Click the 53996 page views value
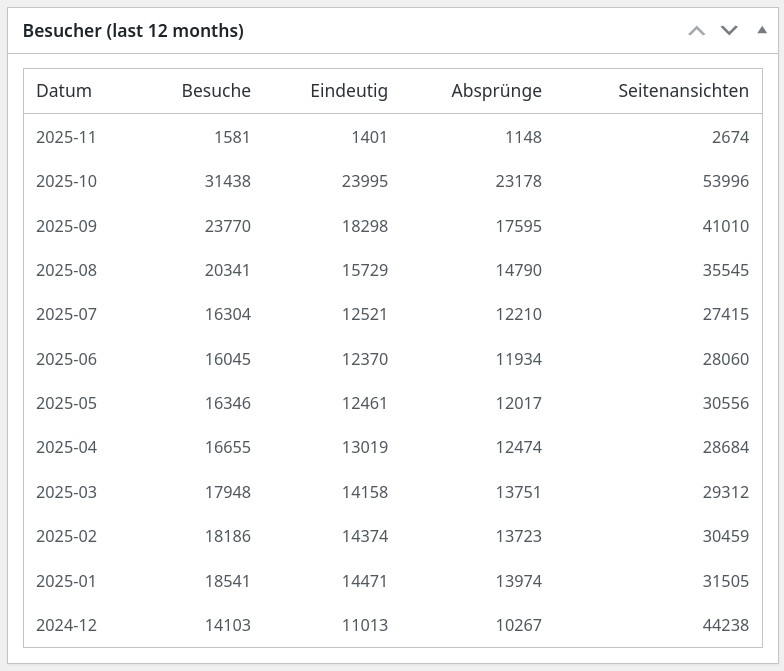 (725, 181)
